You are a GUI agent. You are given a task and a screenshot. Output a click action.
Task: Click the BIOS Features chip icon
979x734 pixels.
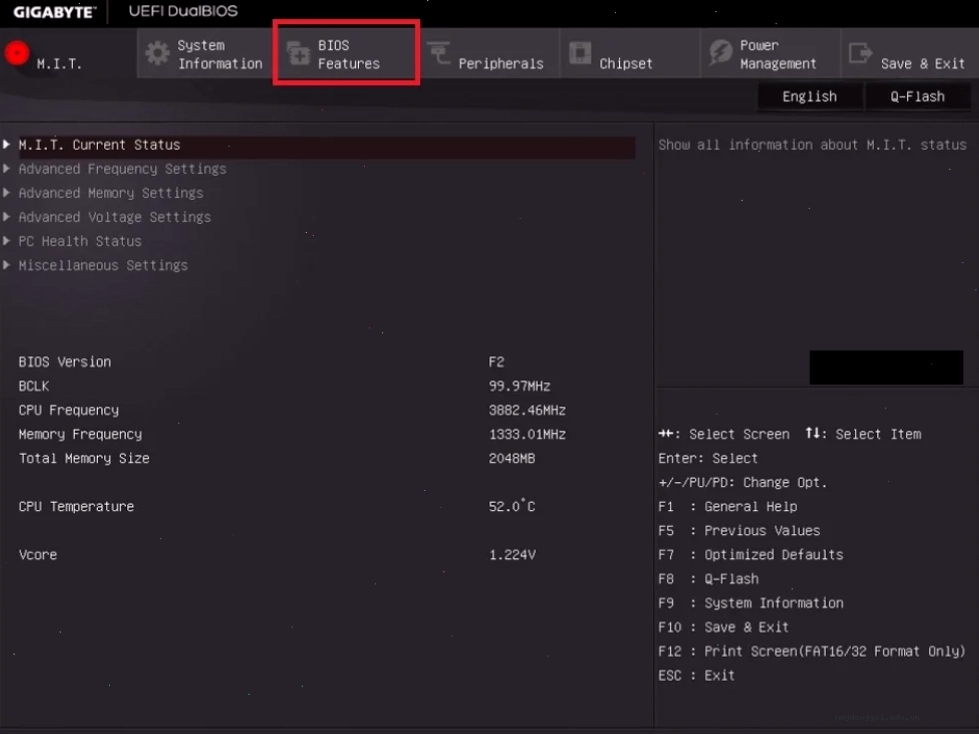point(298,54)
